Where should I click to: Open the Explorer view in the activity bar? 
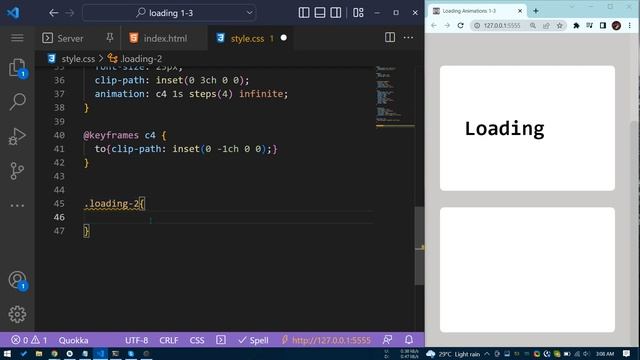(x=17, y=67)
